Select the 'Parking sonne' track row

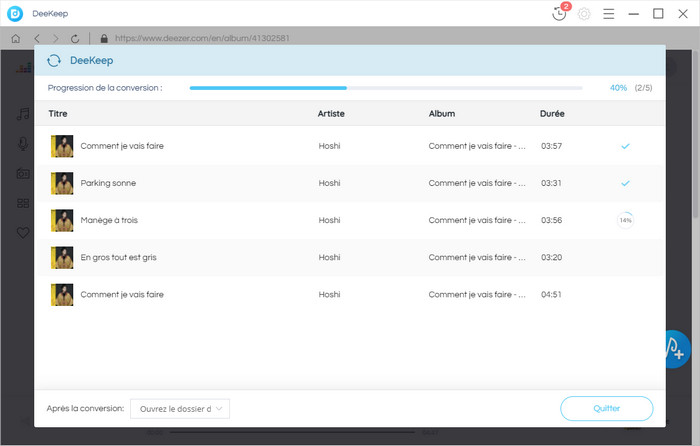click(x=349, y=183)
